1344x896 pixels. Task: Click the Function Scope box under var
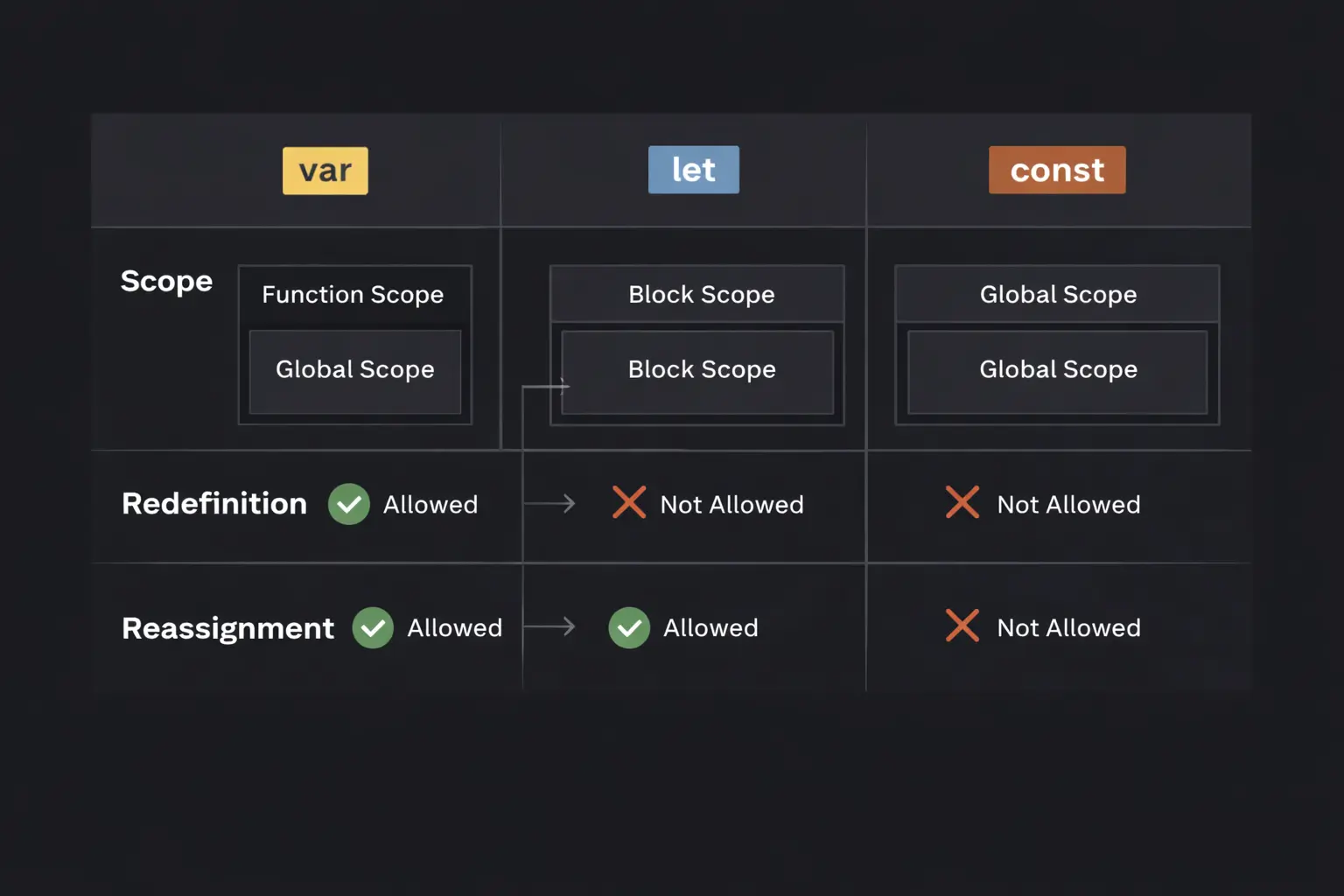point(353,294)
